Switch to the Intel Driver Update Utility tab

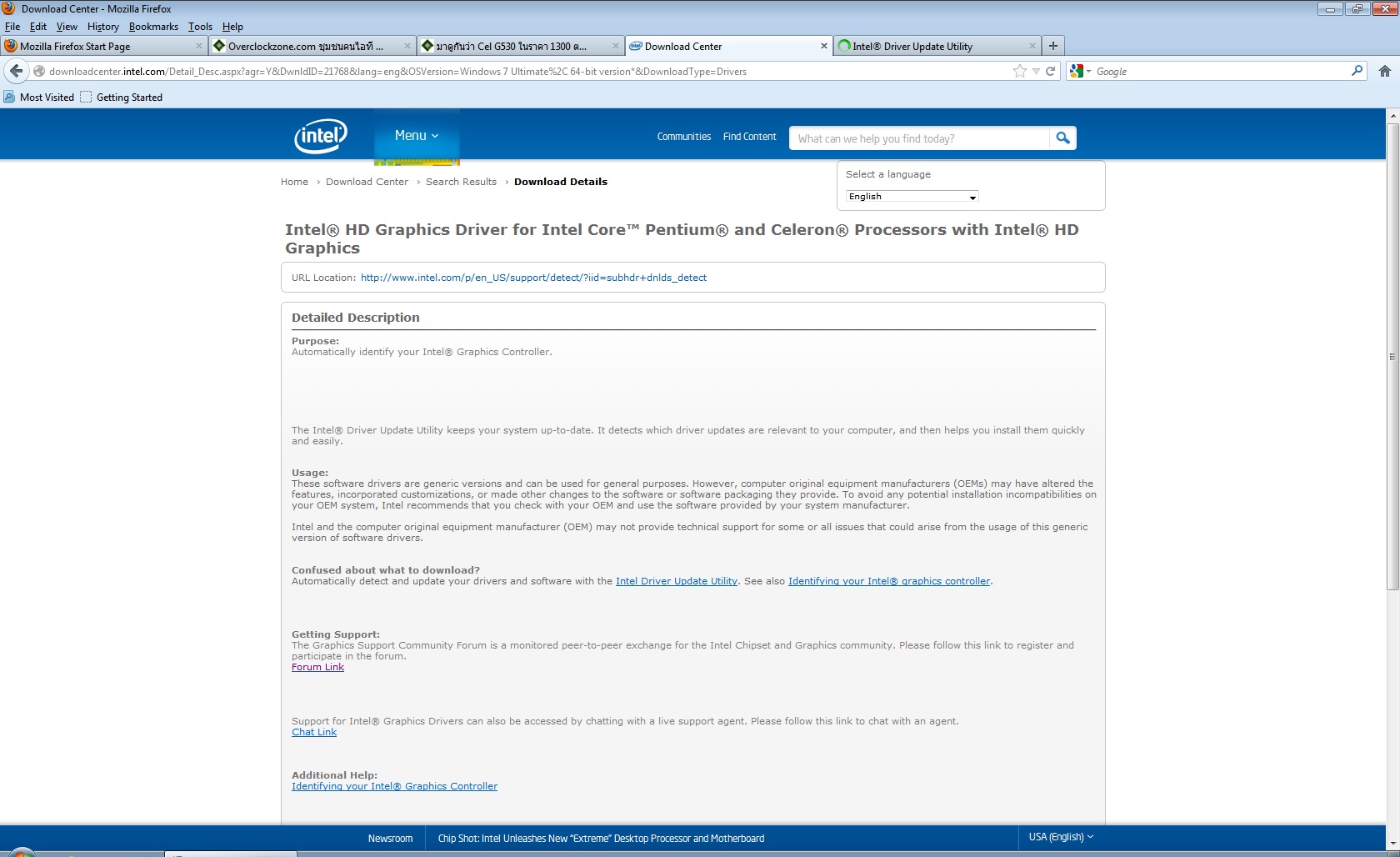click(937, 46)
